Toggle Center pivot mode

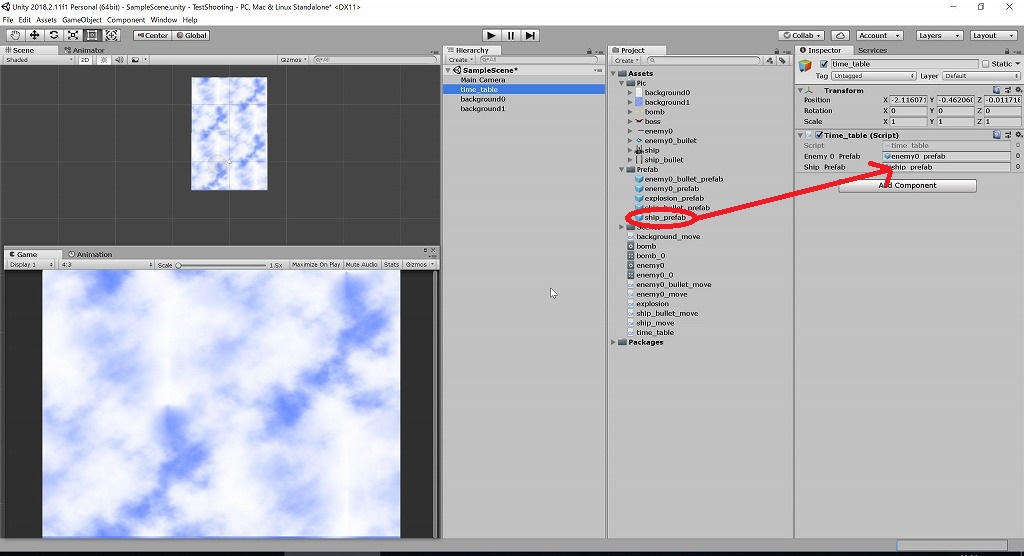(x=152, y=35)
